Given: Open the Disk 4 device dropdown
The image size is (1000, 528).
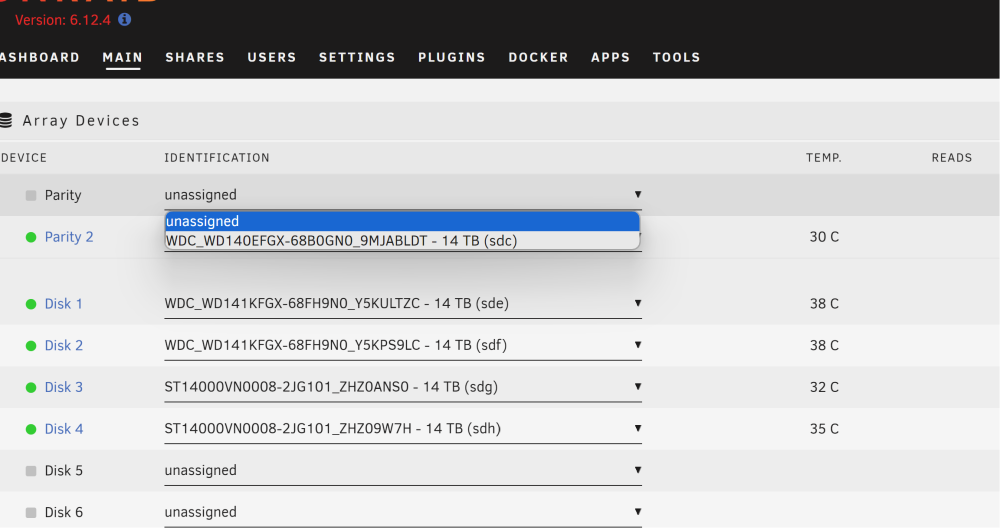Looking at the screenshot, I should 403,429.
